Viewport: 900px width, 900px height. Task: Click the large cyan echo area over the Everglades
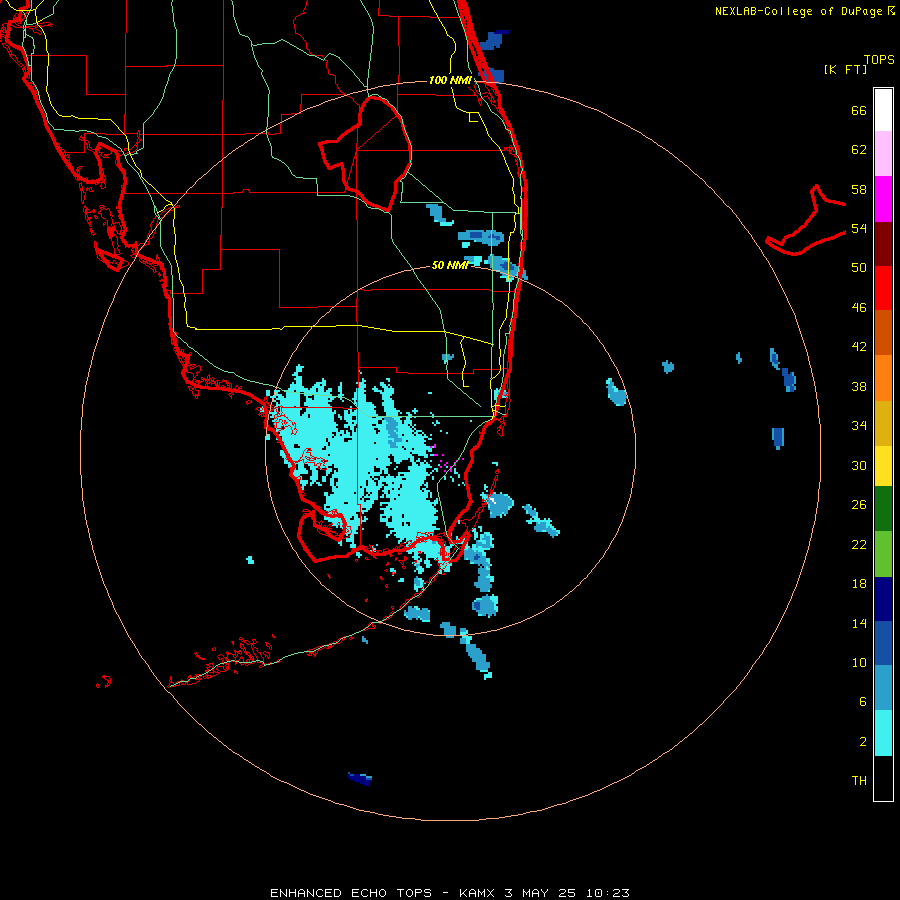click(x=356, y=459)
